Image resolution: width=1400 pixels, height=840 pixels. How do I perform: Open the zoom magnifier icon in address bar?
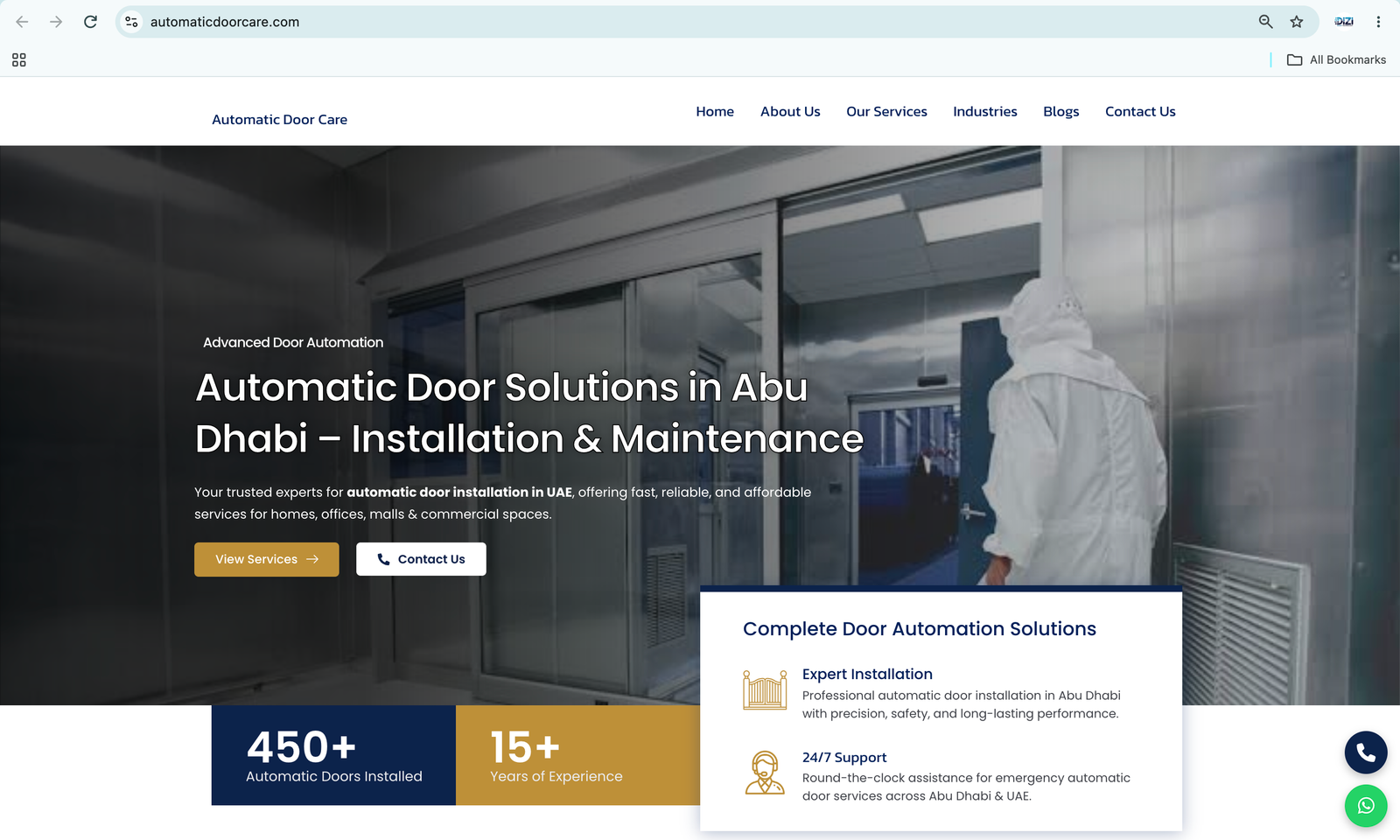(1265, 22)
